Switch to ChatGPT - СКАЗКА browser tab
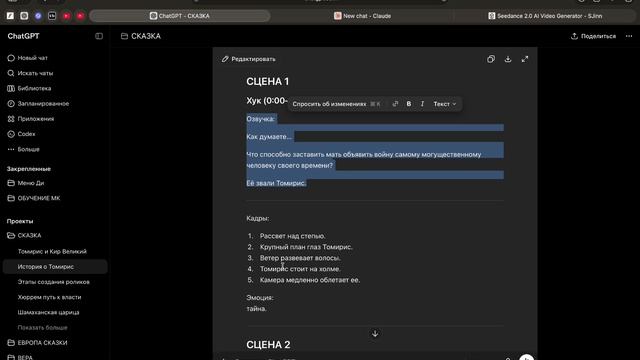The image size is (640, 360). (180, 16)
